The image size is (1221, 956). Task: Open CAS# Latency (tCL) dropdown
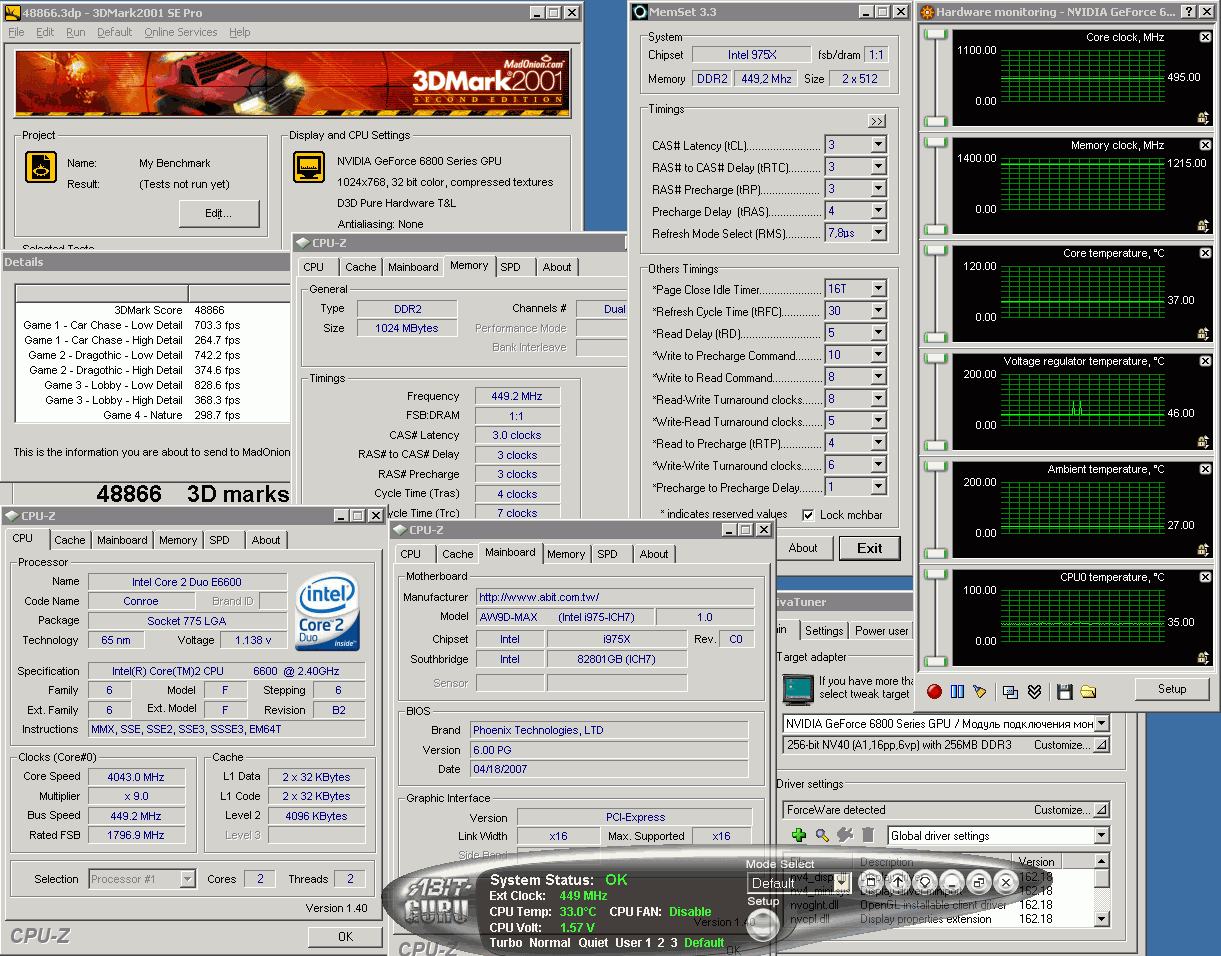pos(878,145)
